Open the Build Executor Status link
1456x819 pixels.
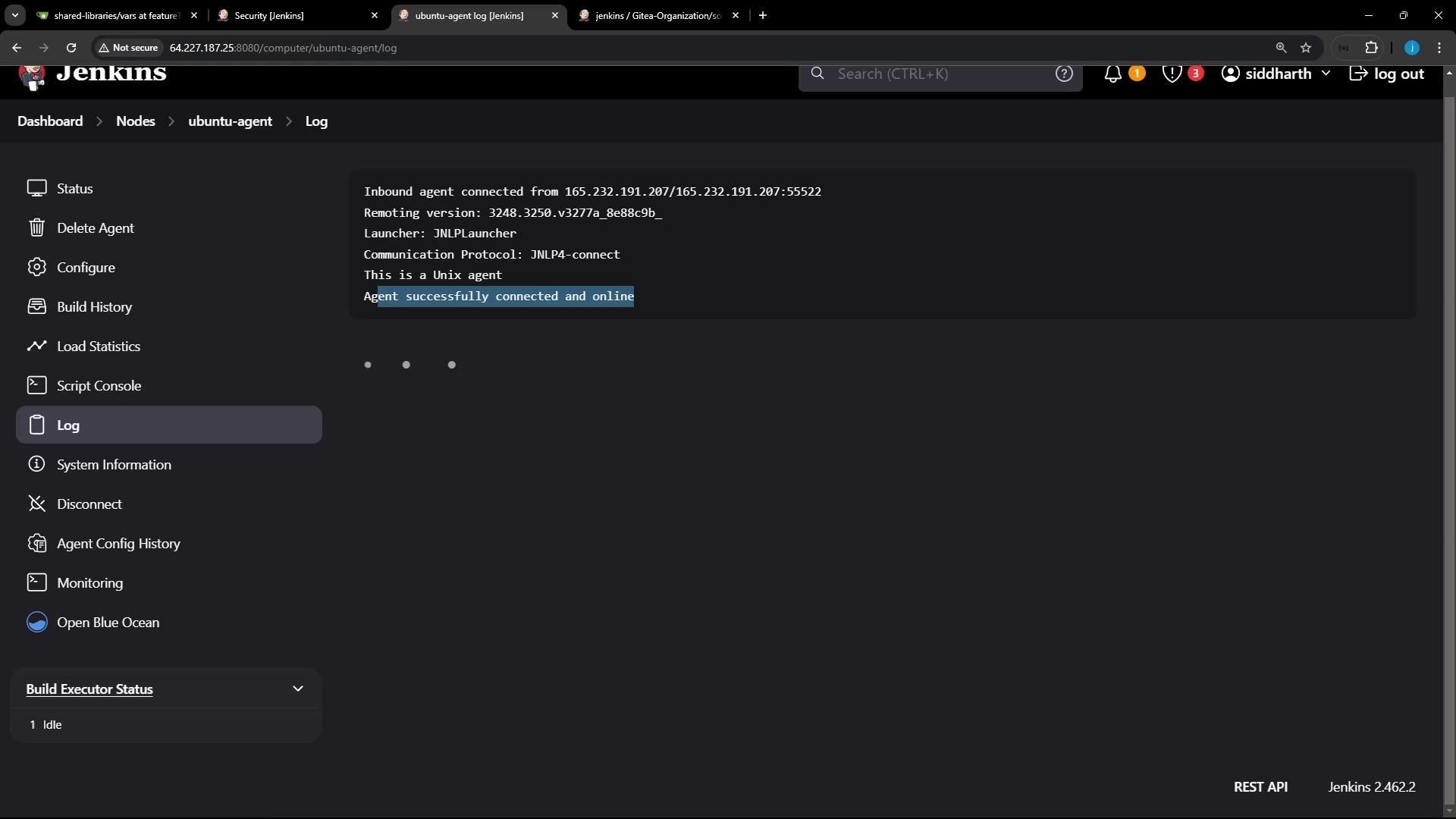pos(89,689)
